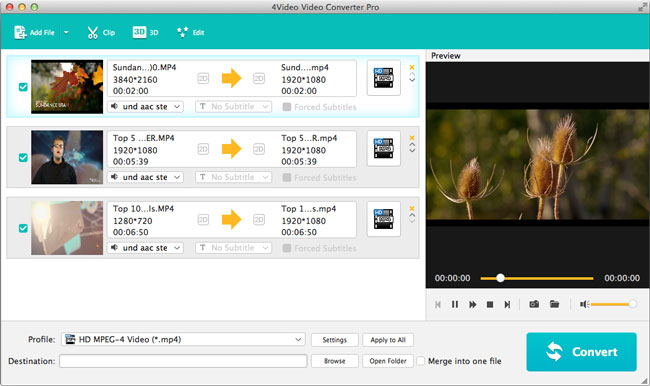Click source resolution 3840*2160 text
The image size is (650, 386).
click(135, 80)
